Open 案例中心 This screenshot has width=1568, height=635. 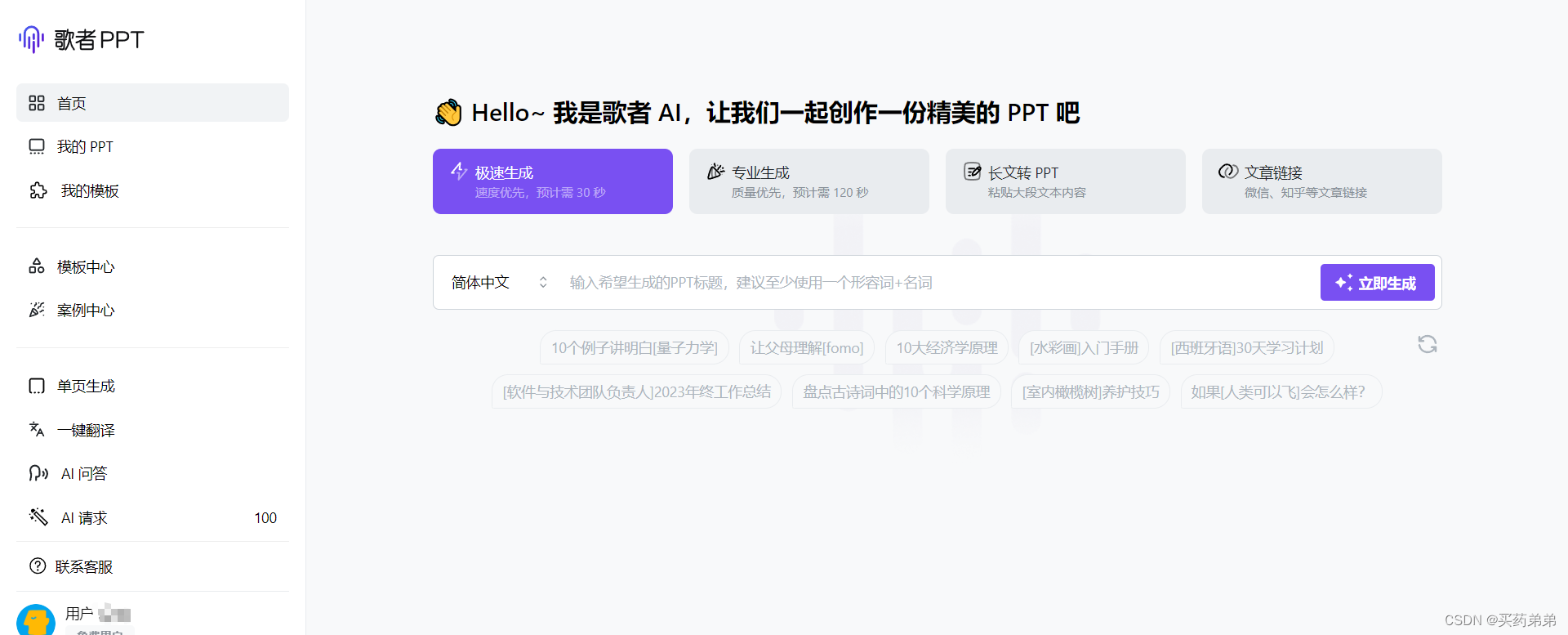pyautogui.click(x=153, y=310)
